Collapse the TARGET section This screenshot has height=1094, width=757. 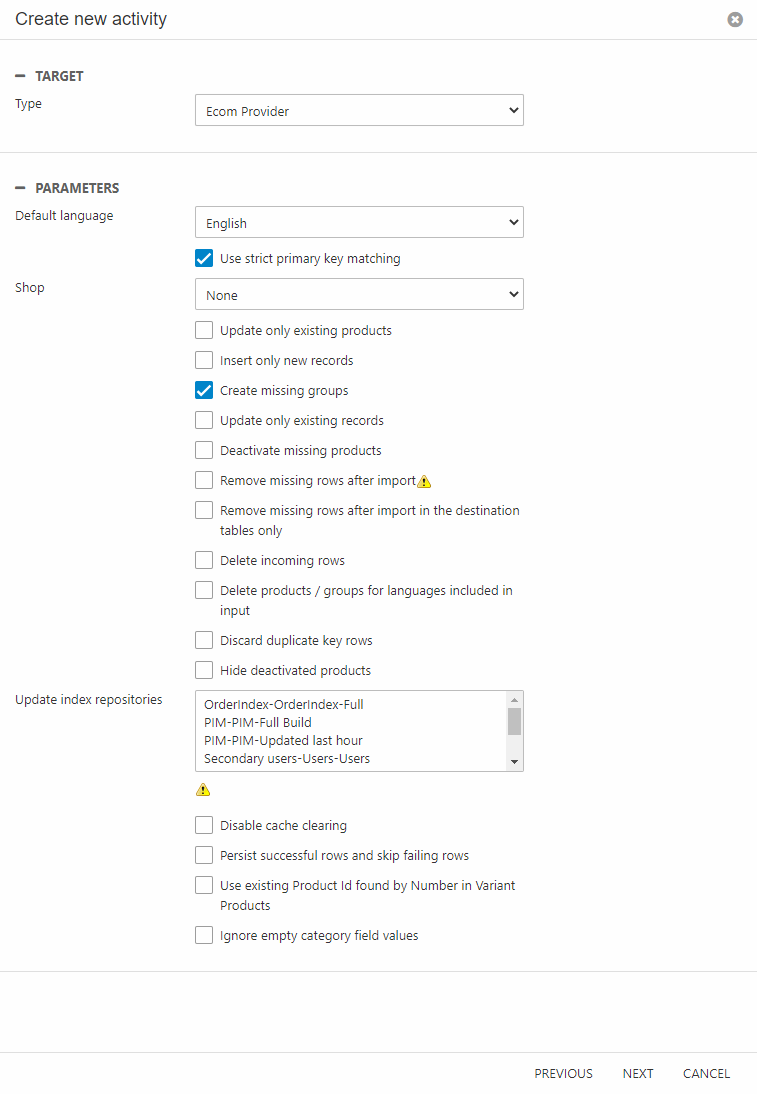click(20, 76)
